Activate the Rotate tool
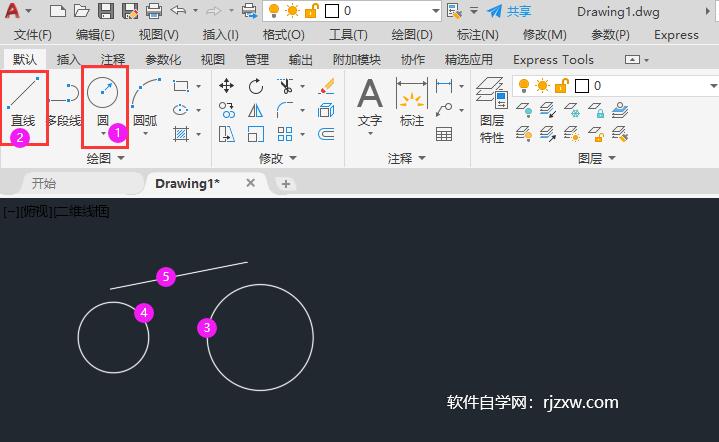The height and width of the screenshot is (442, 719). tap(256, 86)
